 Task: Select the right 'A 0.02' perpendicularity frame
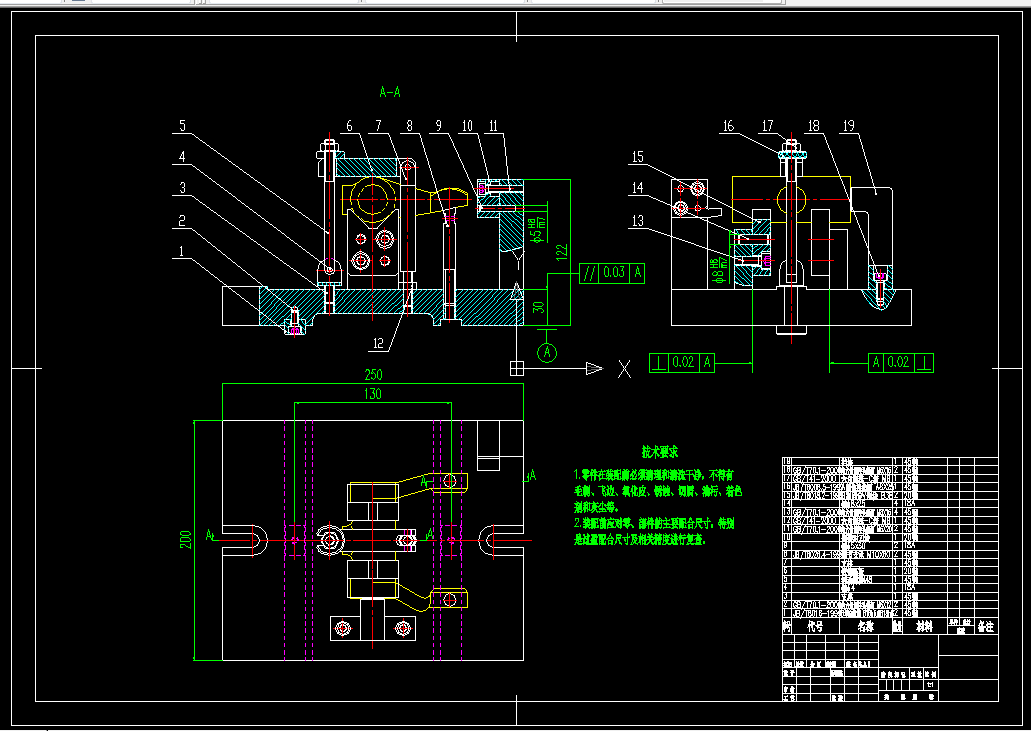pos(901,362)
